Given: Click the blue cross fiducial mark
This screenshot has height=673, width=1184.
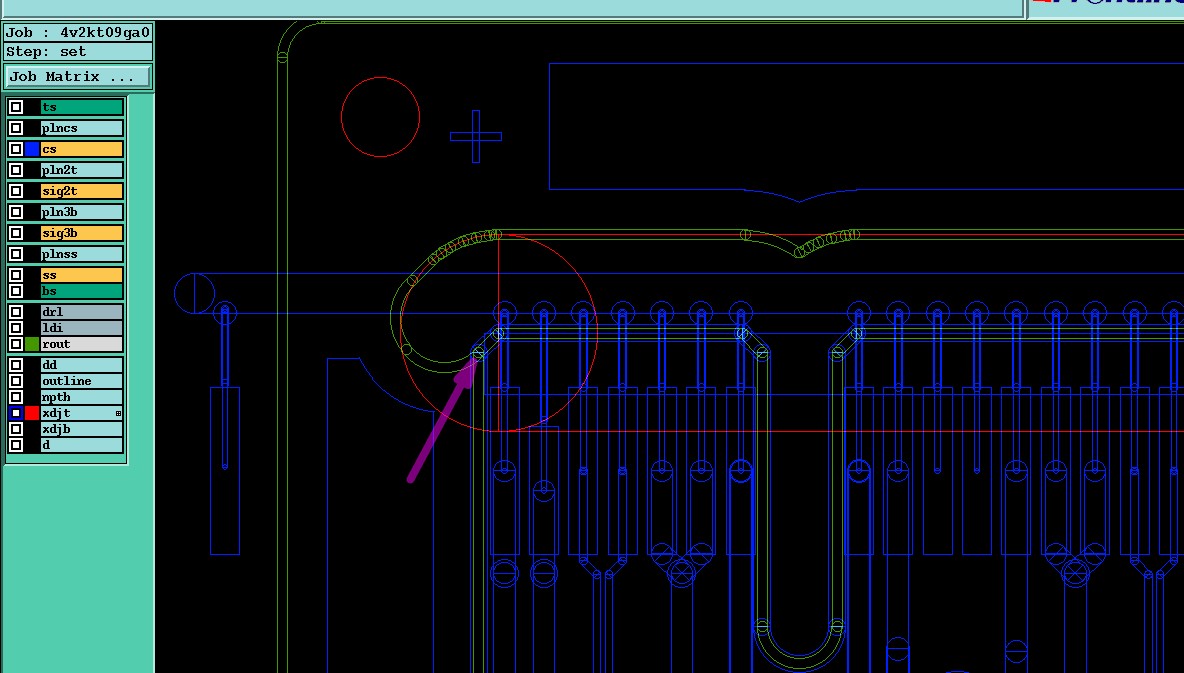Looking at the screenshot, I should [476, 137].
